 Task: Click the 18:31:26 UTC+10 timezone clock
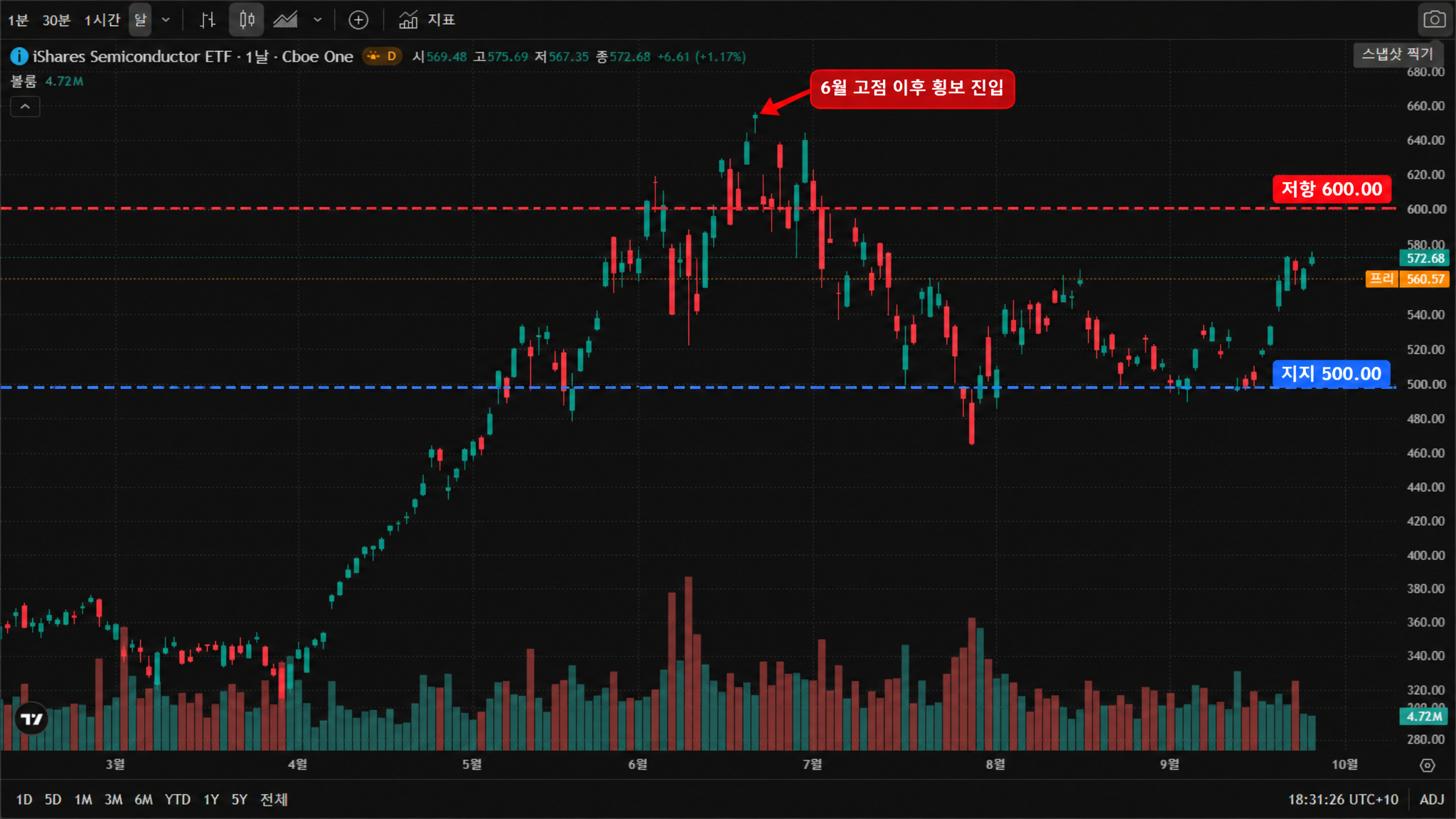pyautogui.click(x=1343, y=799)
